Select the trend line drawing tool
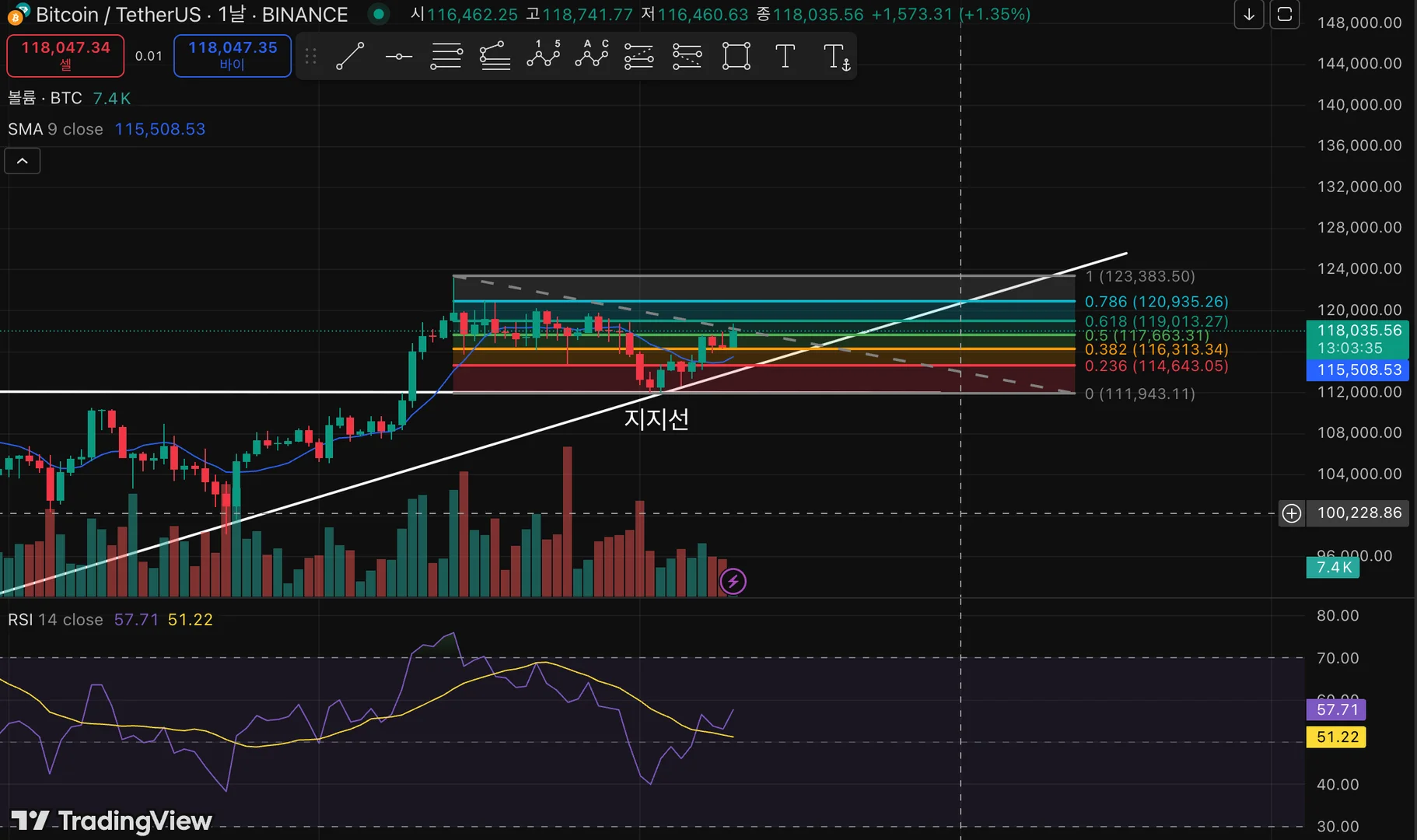1417x840 pixels. 350,56
